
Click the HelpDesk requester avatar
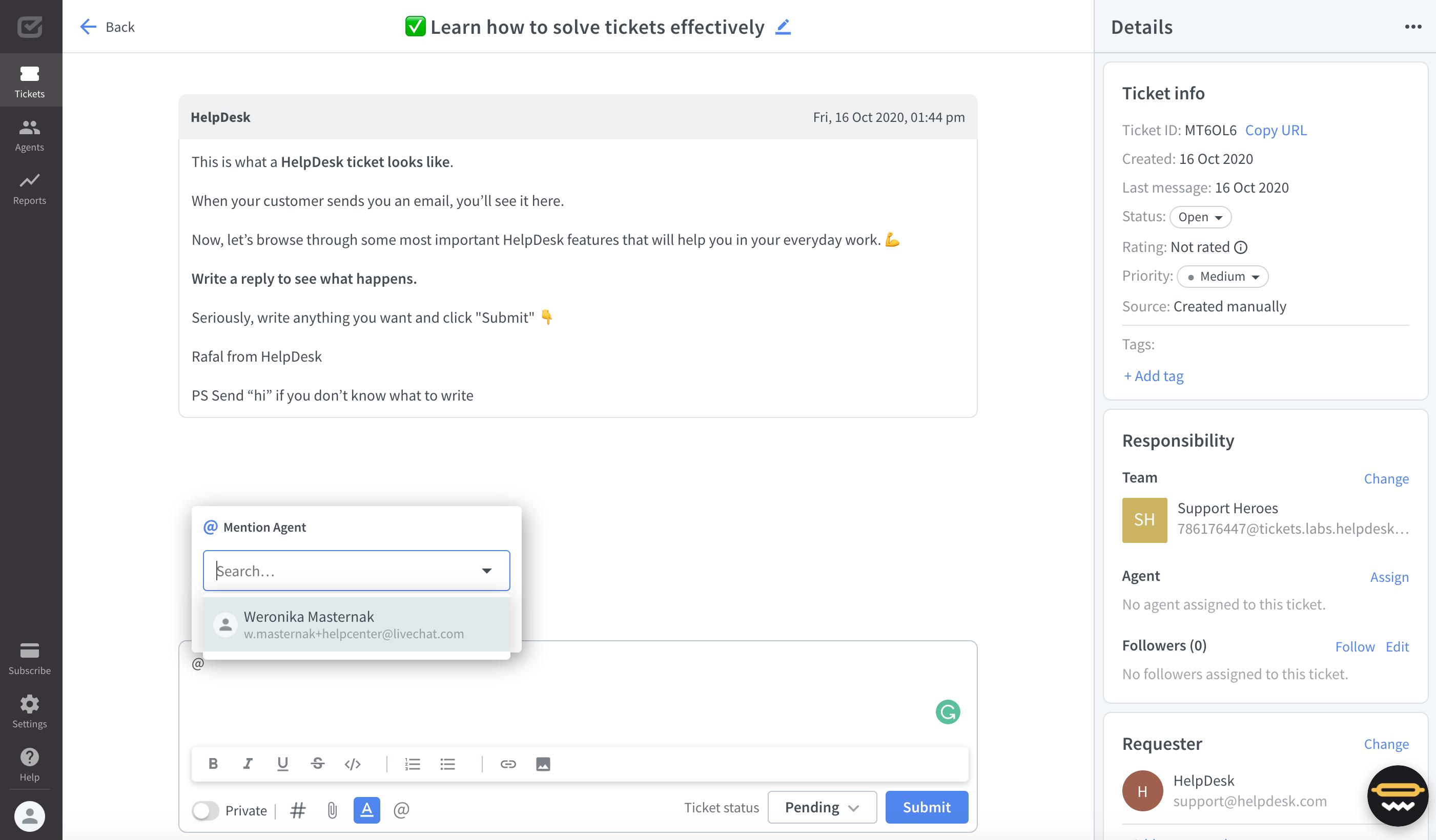[1142, 790]
